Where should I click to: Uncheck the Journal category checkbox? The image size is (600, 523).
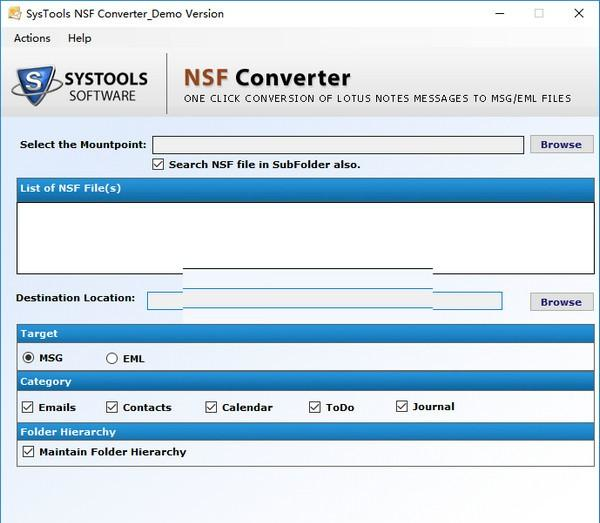point(402,406)
